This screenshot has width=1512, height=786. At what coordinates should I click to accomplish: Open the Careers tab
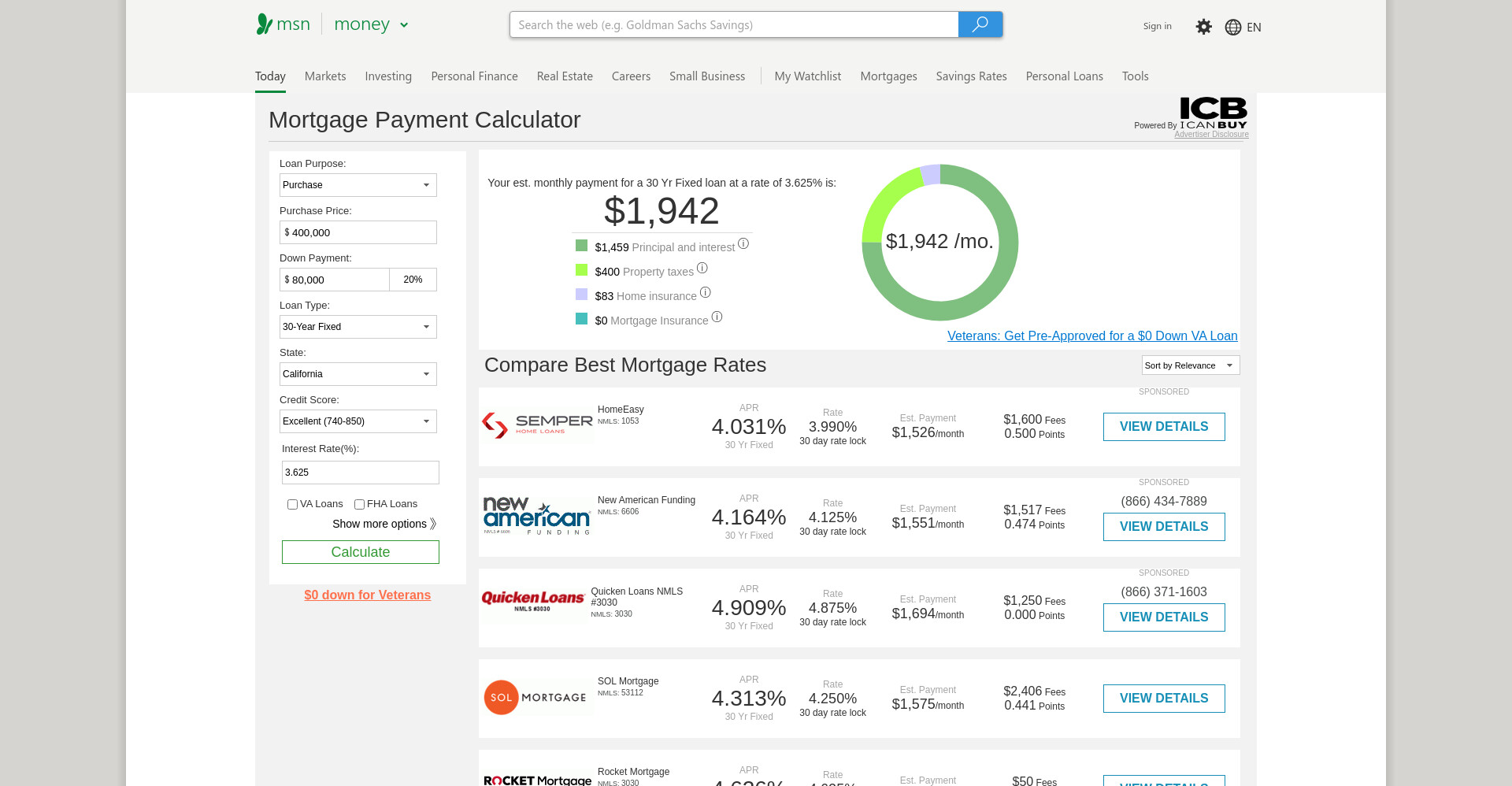pyautogui.click(x=631, y=76)
